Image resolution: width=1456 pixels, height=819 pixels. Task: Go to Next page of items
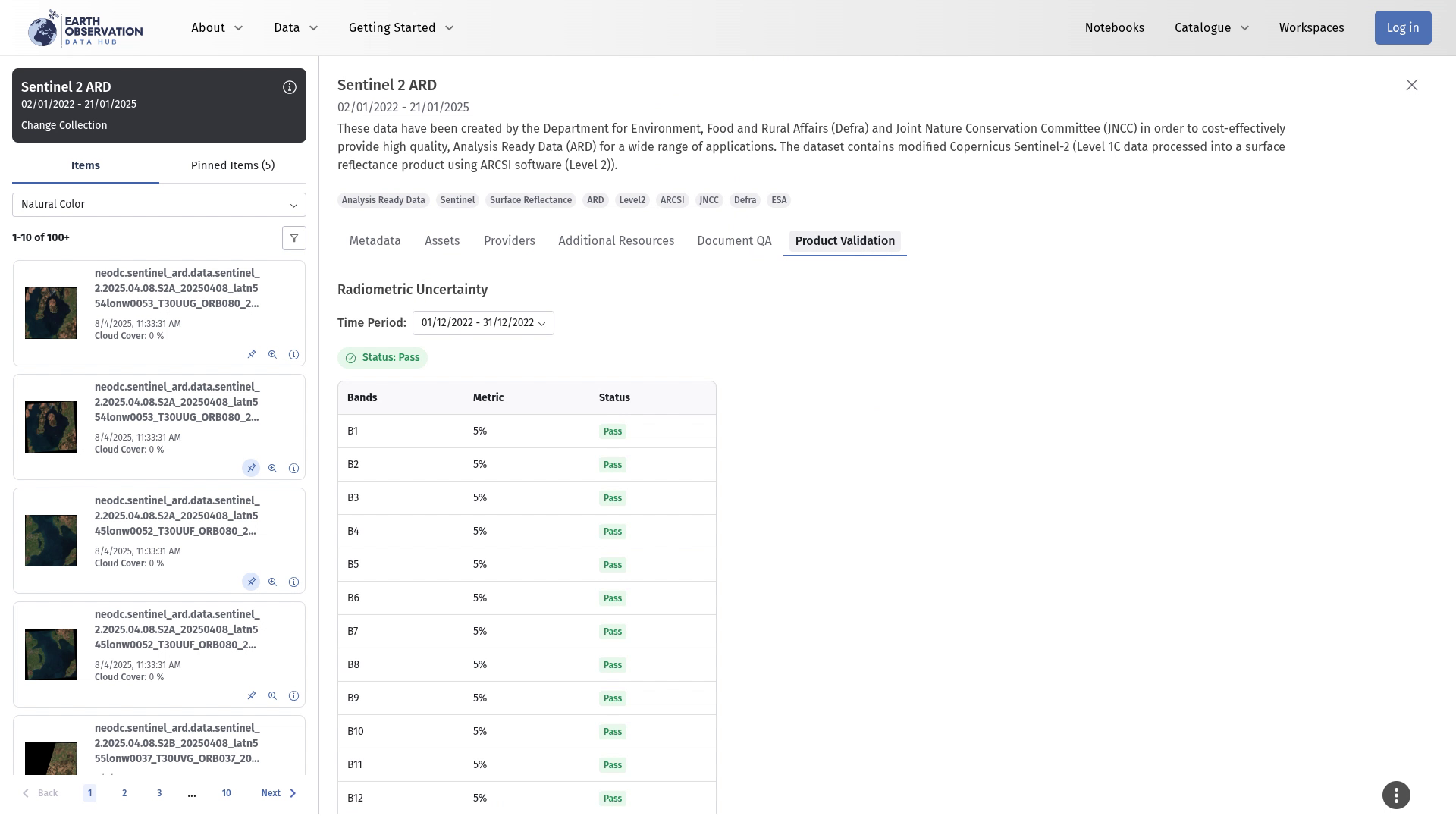point(278,793)
